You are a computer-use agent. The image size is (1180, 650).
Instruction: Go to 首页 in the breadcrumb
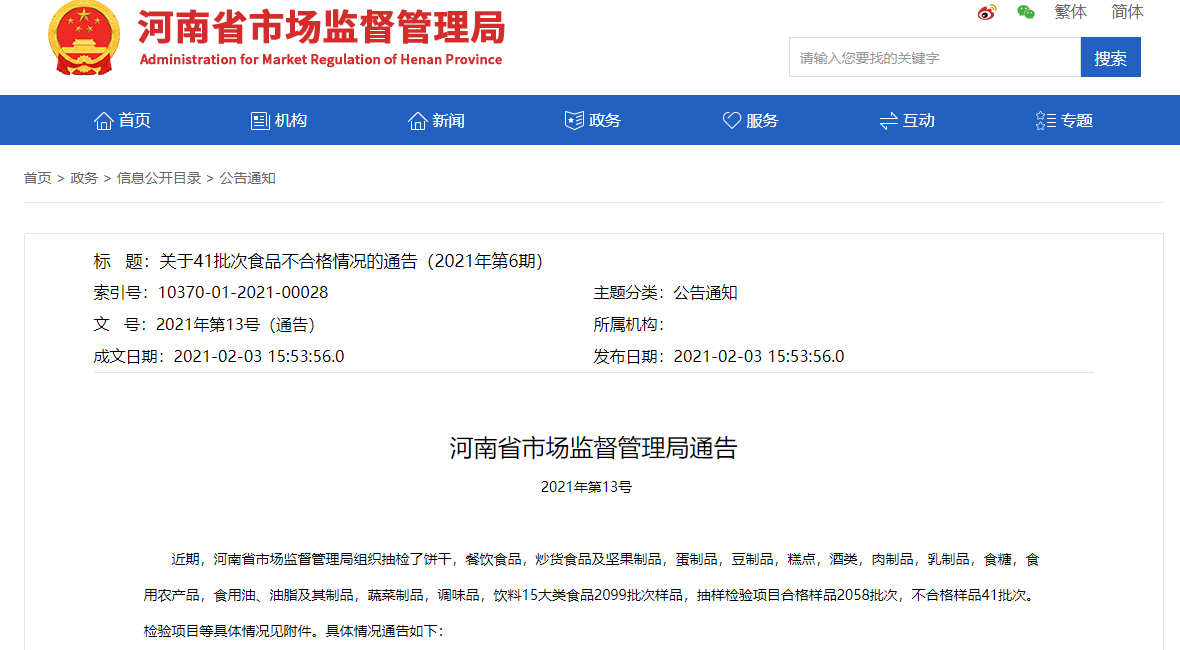point(38,178)
